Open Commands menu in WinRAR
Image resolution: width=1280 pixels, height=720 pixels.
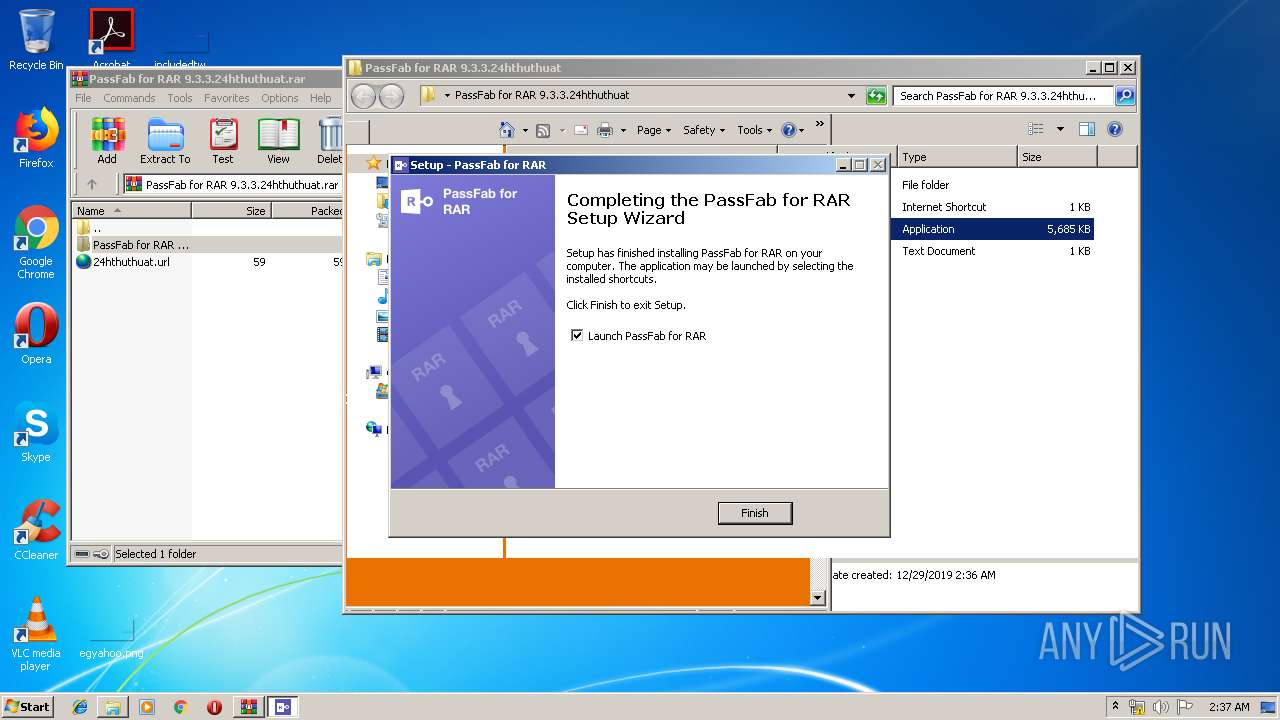pyautogui.click(x=129, y=98)
